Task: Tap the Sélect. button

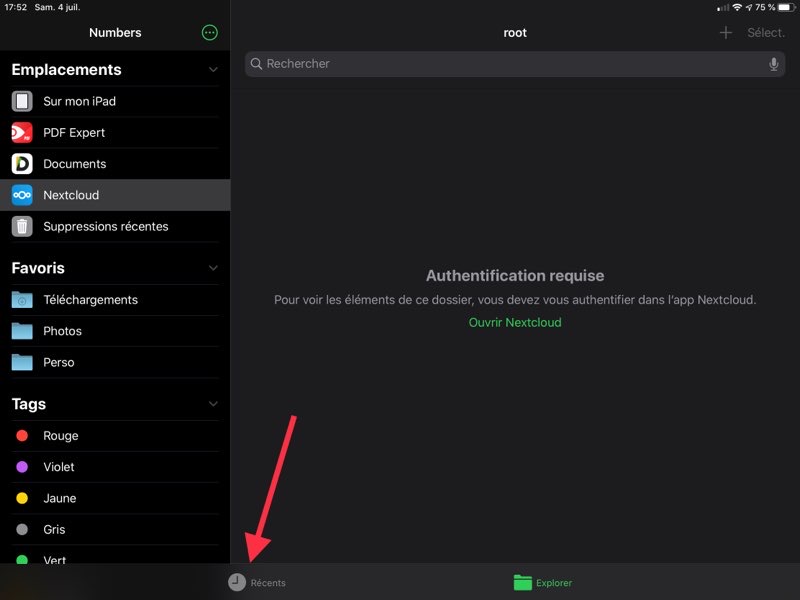Action: [x=766, y=33]
